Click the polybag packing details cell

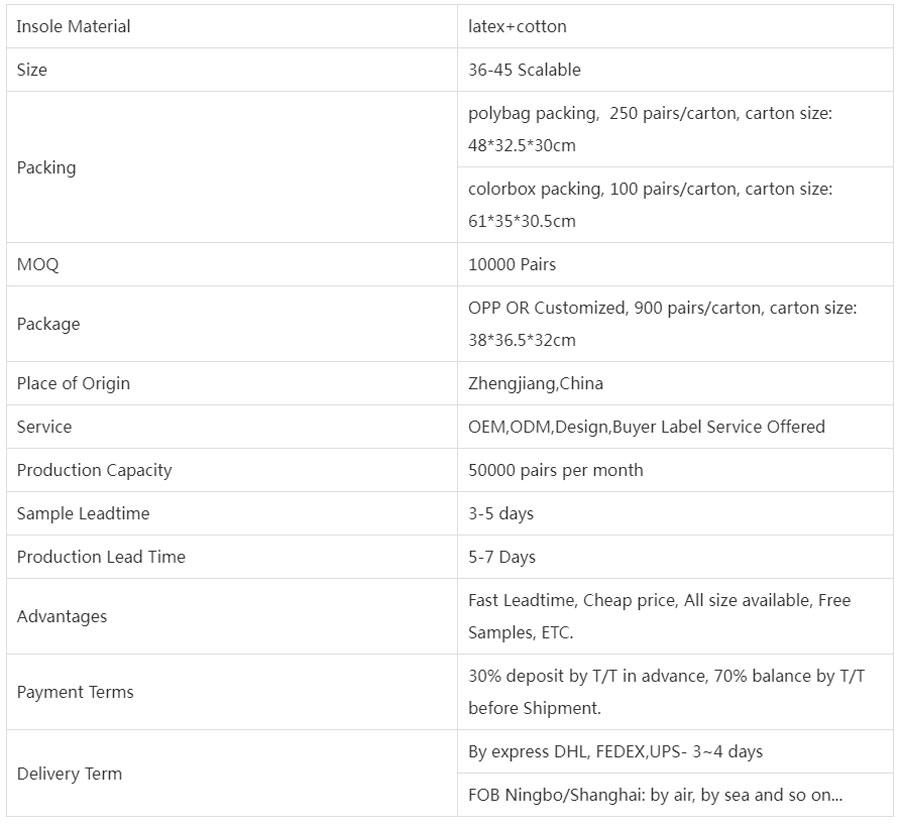pos(650,129)
